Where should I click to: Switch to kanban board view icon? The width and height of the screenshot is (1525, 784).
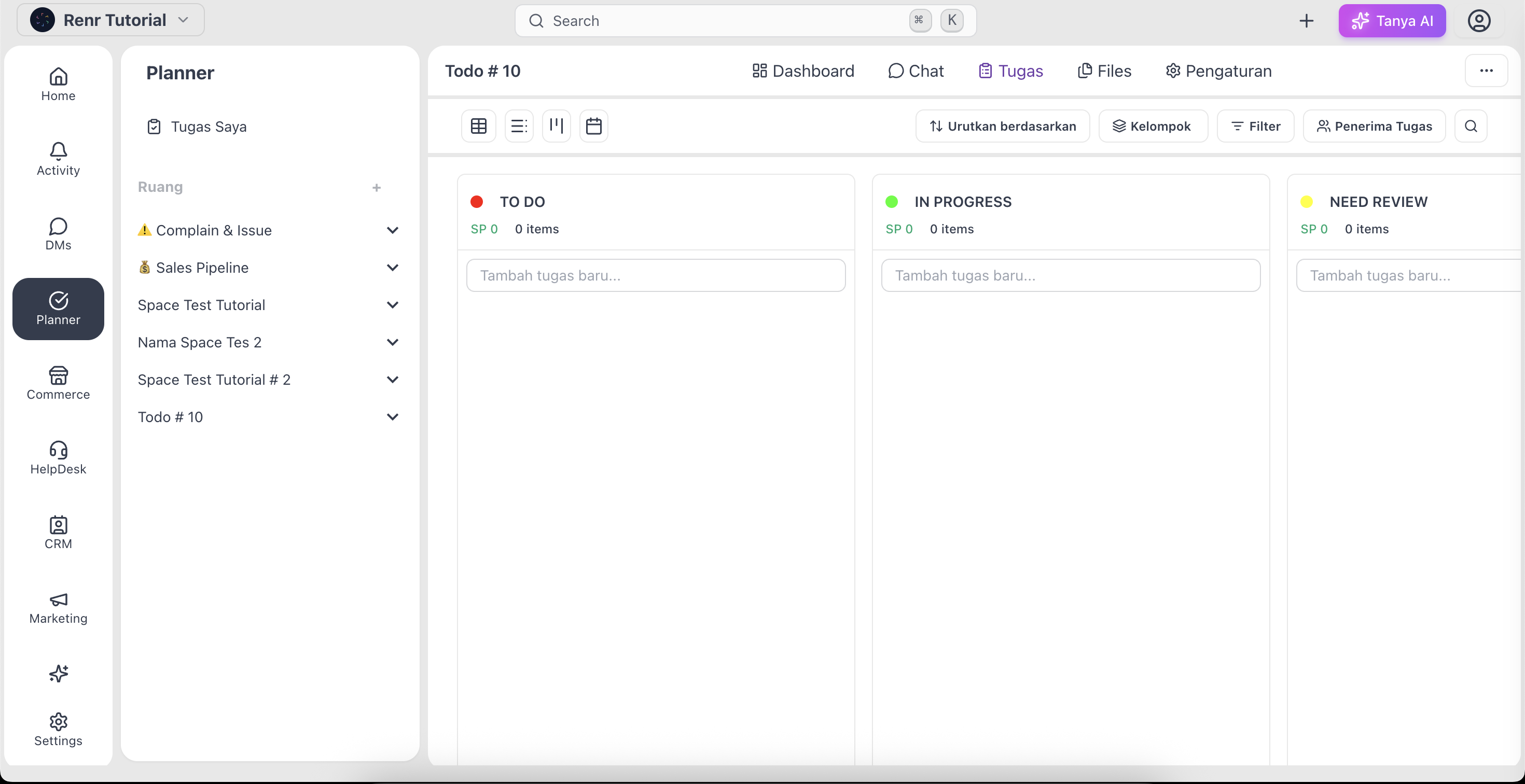pos(556,126)
